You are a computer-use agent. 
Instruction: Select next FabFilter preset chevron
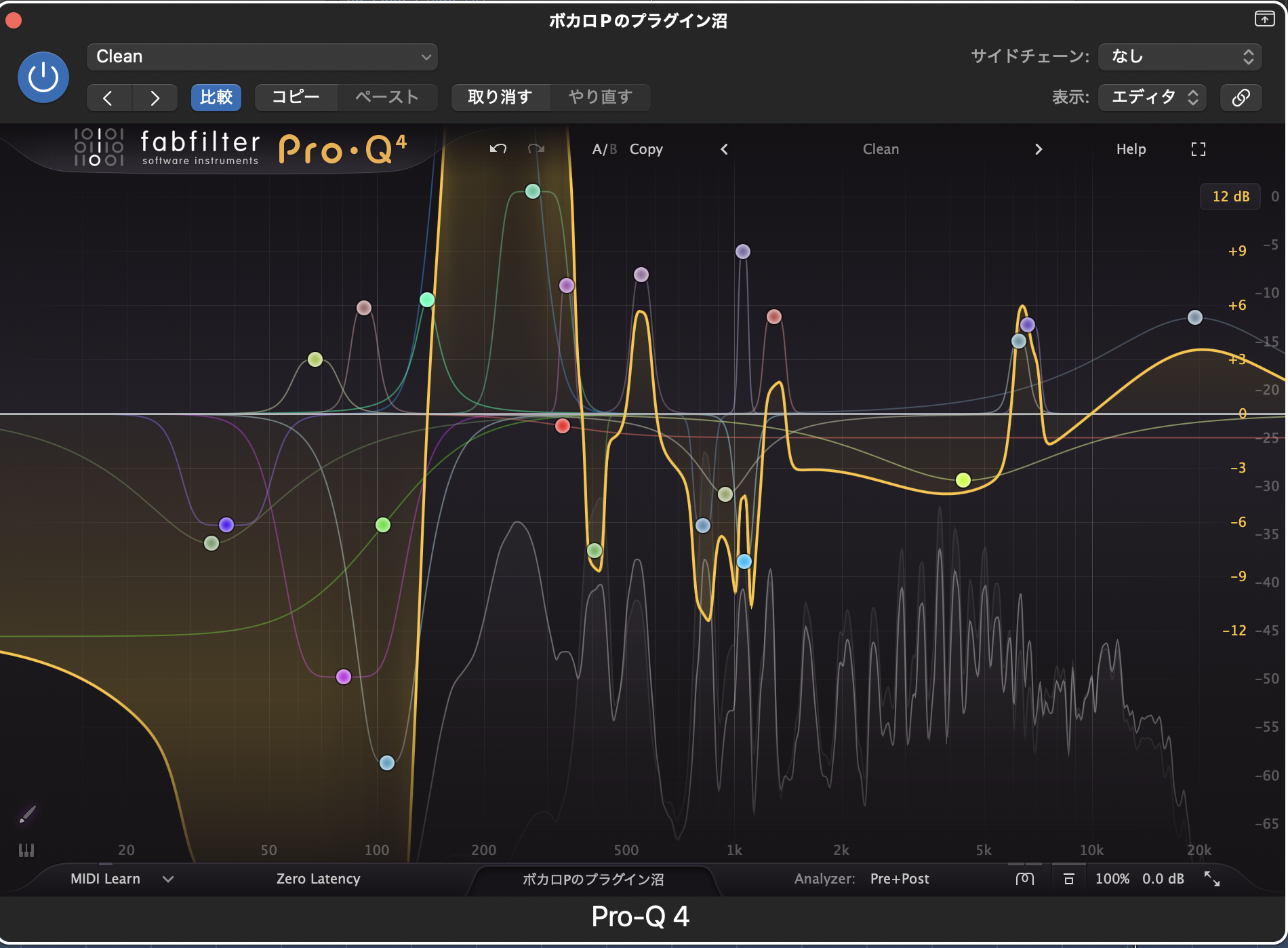(x=1039, y=149)
